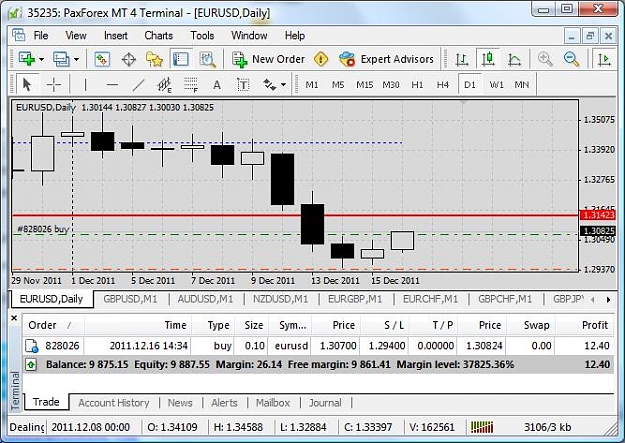625x443 pixels.
Task: Open the Window menu
Action: pyautogui.click(x=249, y=35)
